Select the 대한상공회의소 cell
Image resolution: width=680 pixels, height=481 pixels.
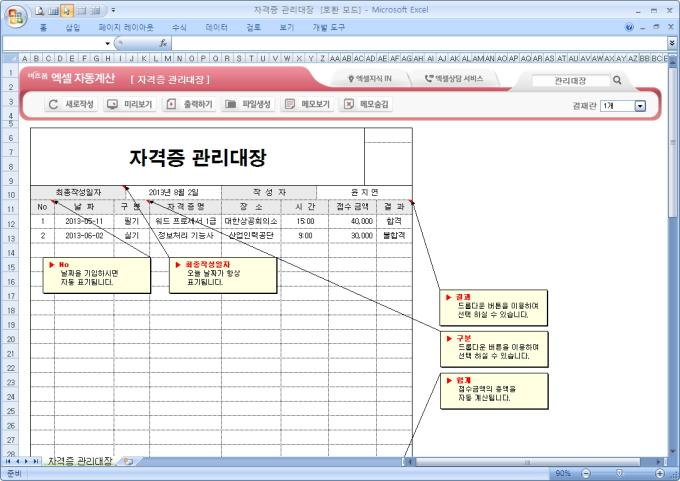[x=251, y=221]
